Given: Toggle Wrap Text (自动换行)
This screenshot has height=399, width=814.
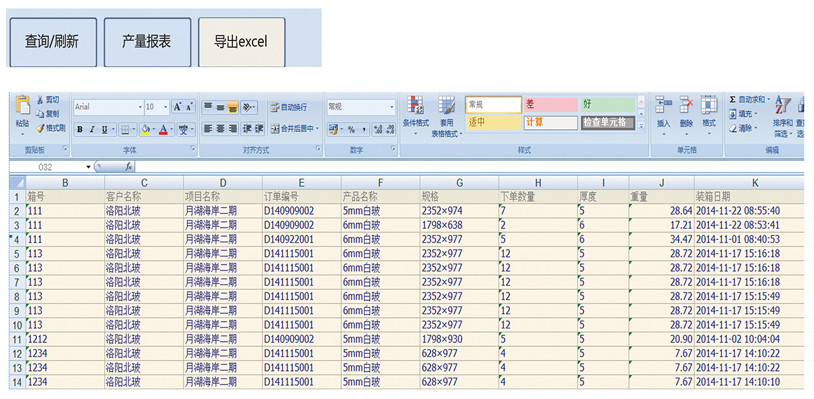Looking at the screenshot, I should click(289, 107).
